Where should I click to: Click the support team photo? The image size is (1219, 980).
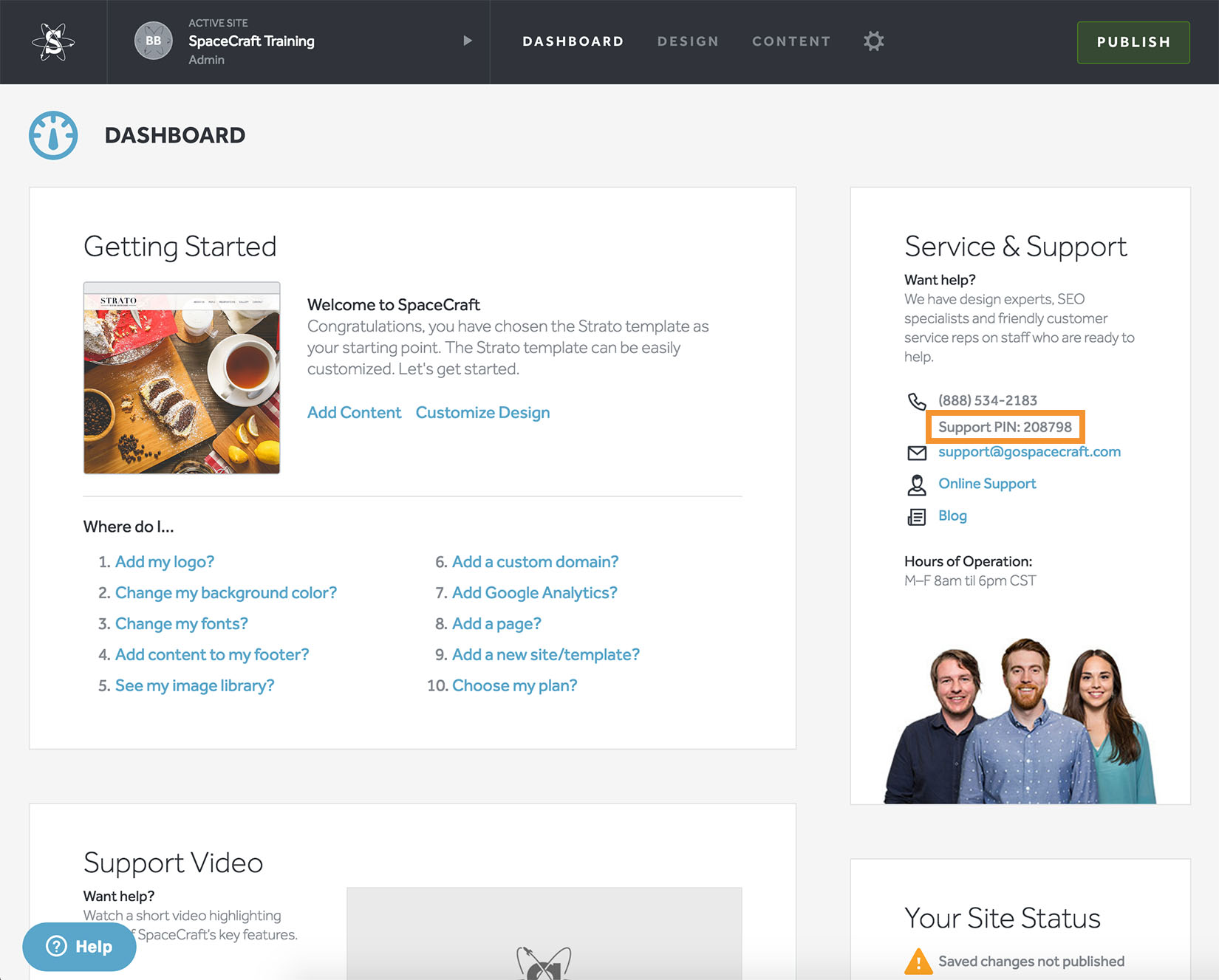click(1020, 720)
